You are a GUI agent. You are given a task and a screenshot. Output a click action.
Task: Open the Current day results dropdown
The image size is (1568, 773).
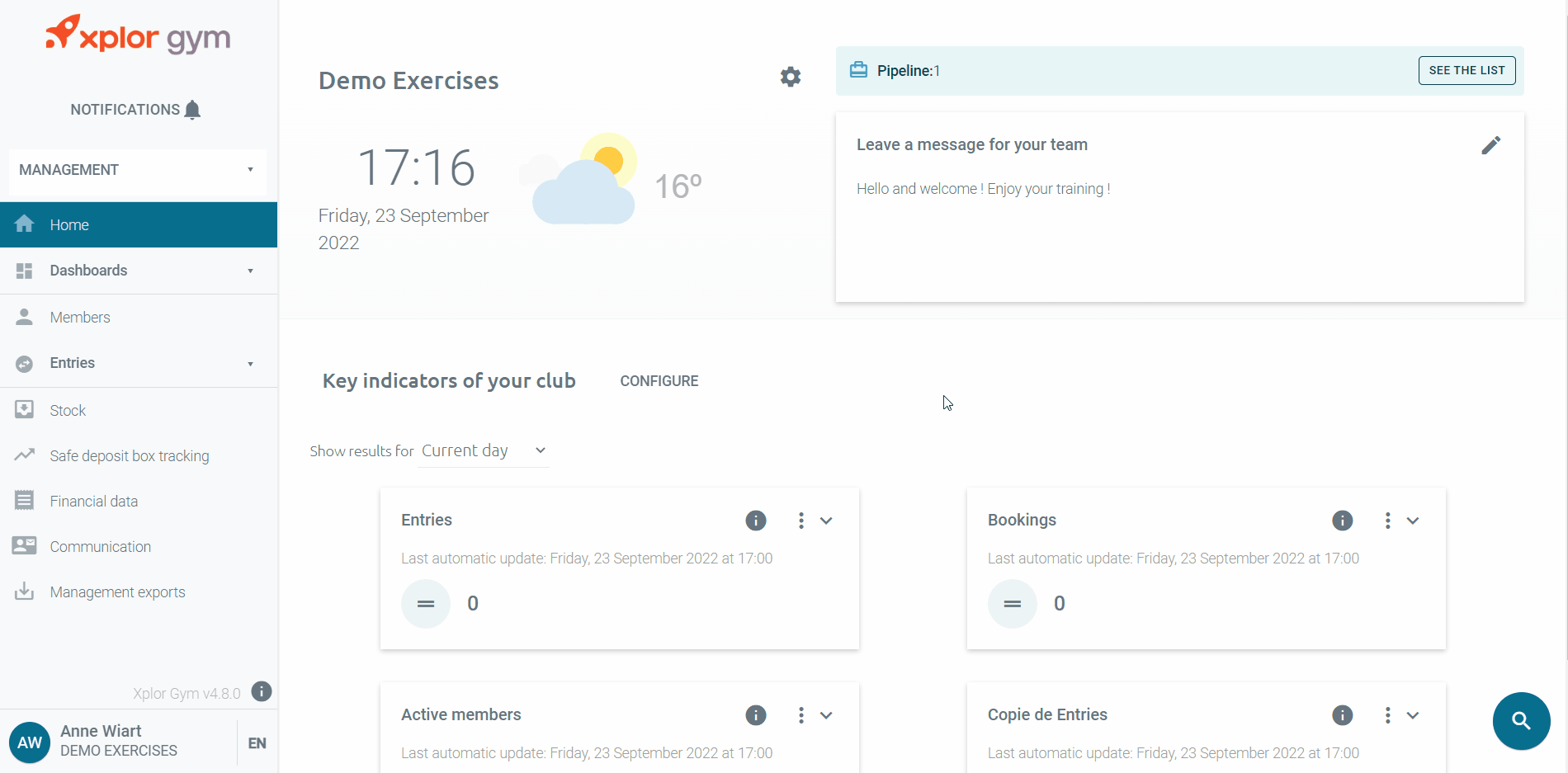click(484, 451)
